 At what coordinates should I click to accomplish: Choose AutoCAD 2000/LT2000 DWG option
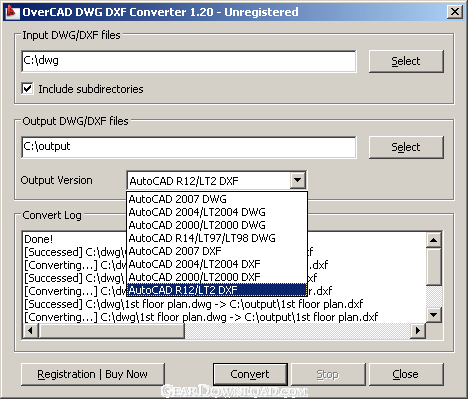tap(217, 225)
